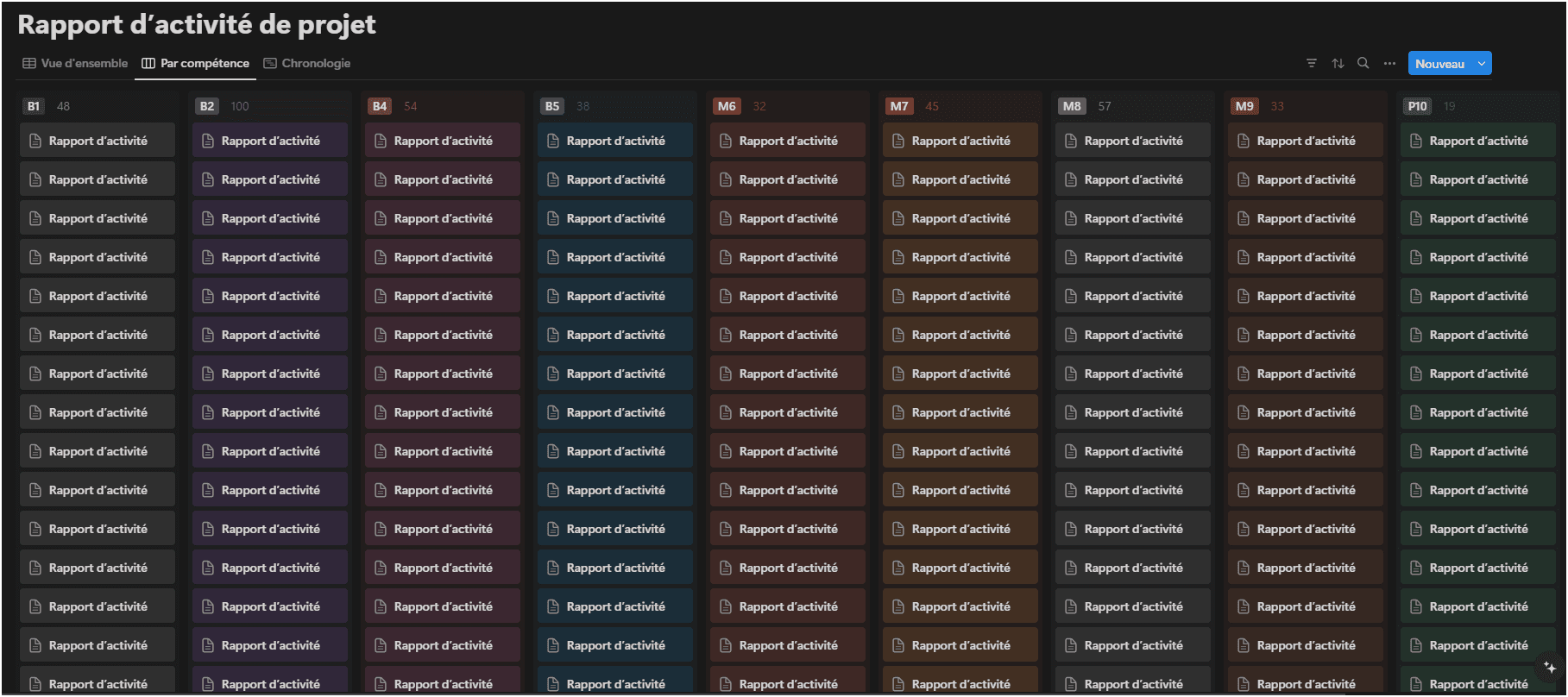The width and height of the screenshot is (1568, 697).
Task: Click the Nouveau button
Action: 1439,64
